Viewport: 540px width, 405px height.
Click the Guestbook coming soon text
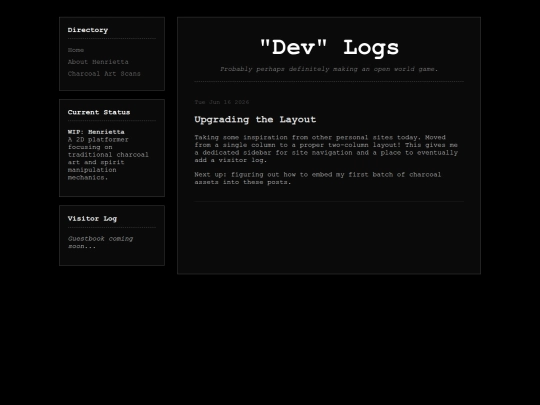pos(100,242)
